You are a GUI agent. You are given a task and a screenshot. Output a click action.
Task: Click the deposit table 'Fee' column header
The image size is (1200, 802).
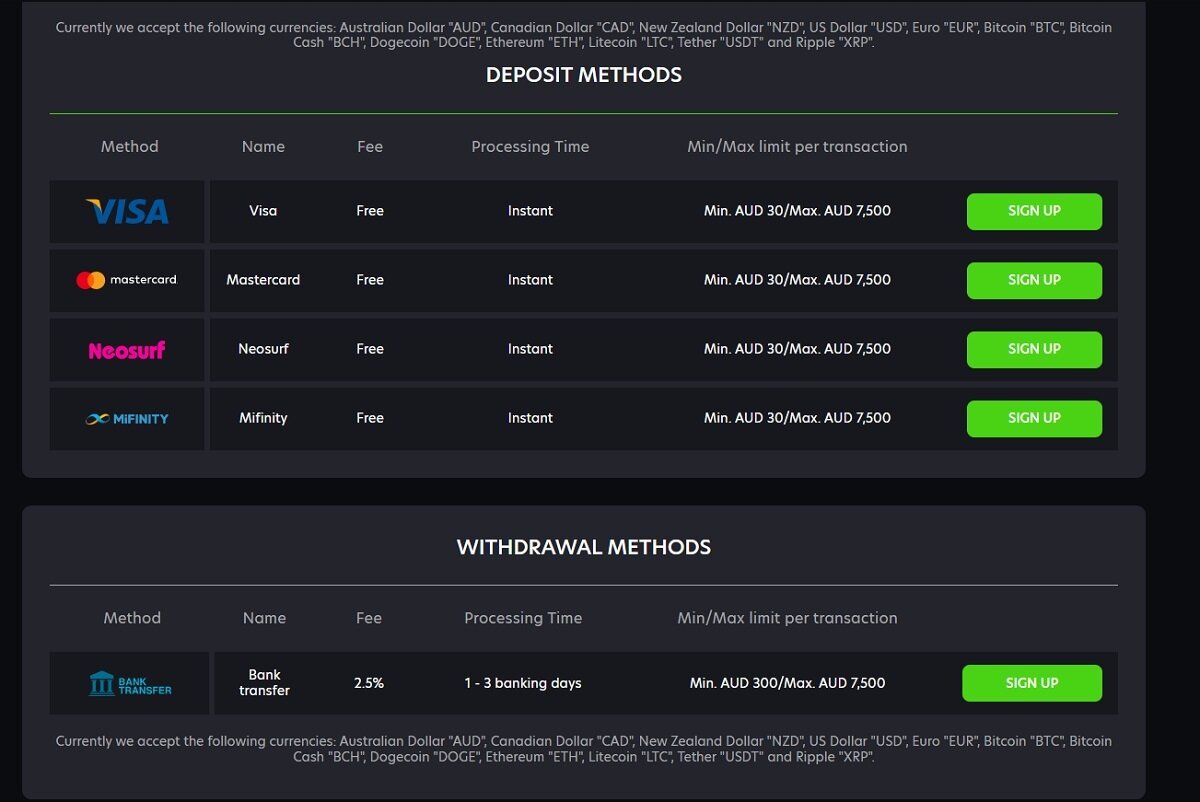(x=370, y=146)
